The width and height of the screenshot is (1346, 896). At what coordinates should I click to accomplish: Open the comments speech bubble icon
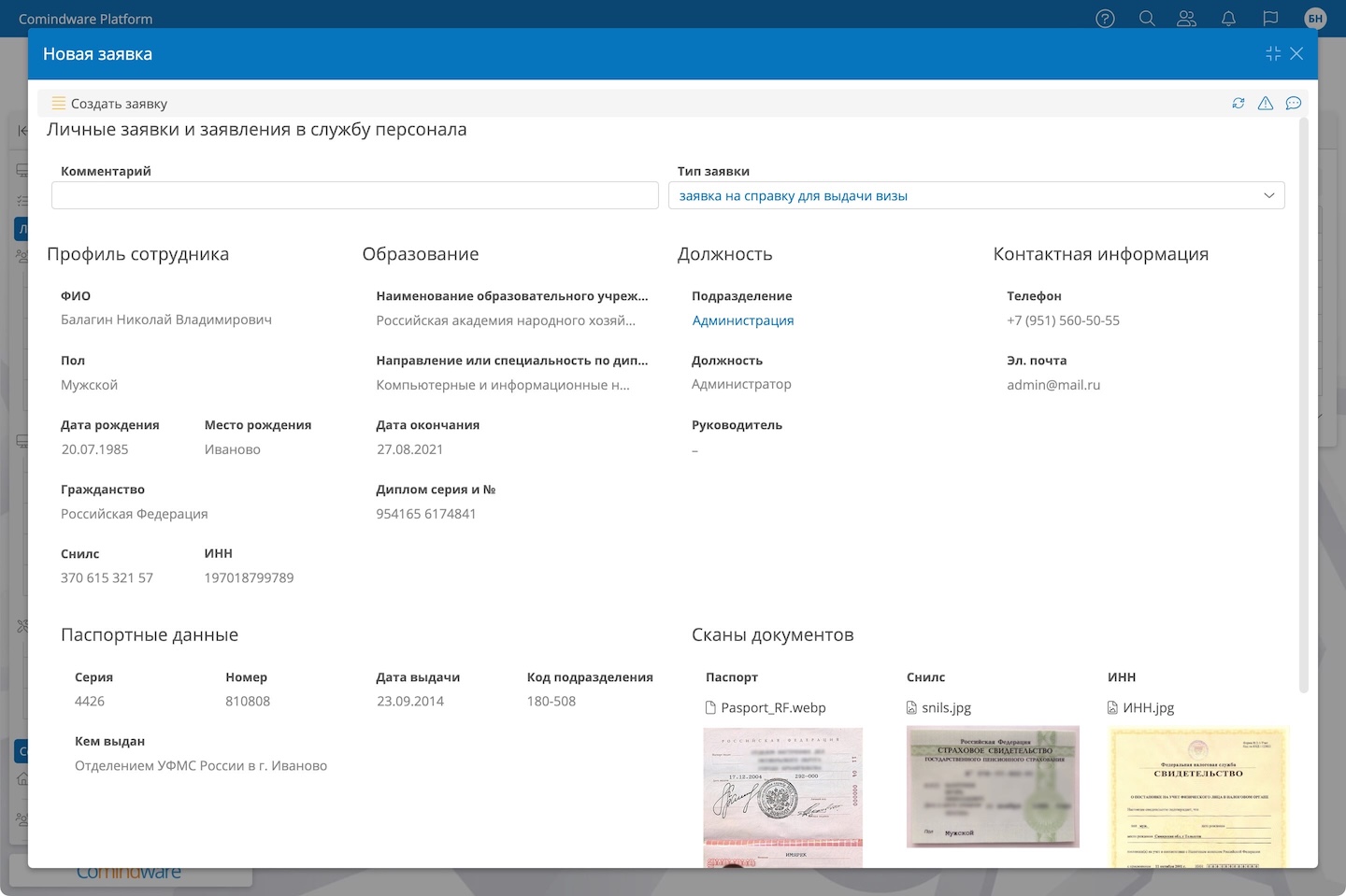(x=1294, y=104)
